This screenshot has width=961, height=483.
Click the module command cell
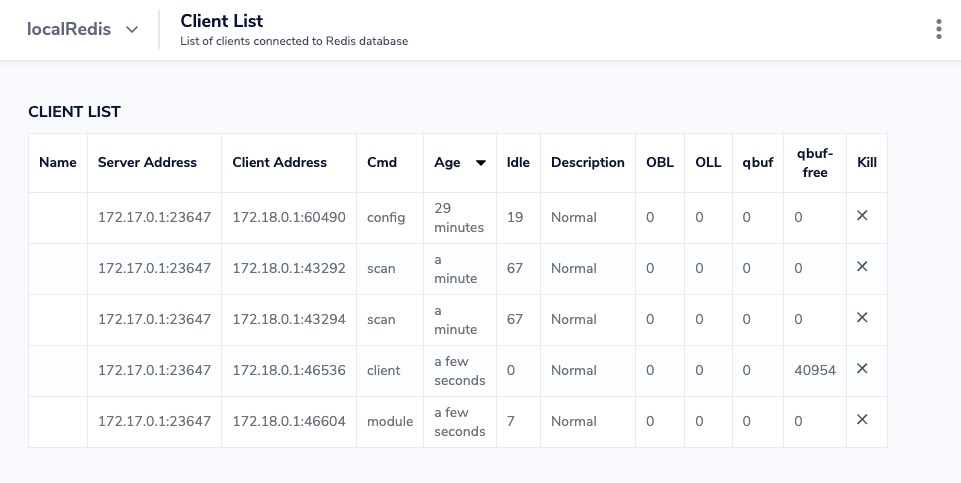pyautogui.click(x=390, y=420)
